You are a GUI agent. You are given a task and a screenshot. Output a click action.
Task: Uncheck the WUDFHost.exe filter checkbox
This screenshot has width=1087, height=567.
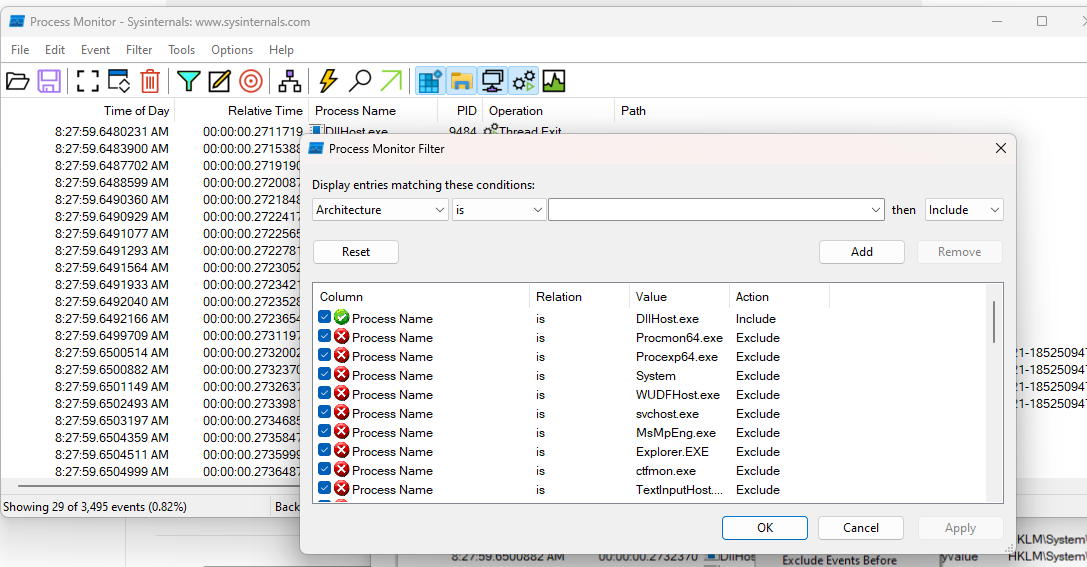click(x=324, y=393)
